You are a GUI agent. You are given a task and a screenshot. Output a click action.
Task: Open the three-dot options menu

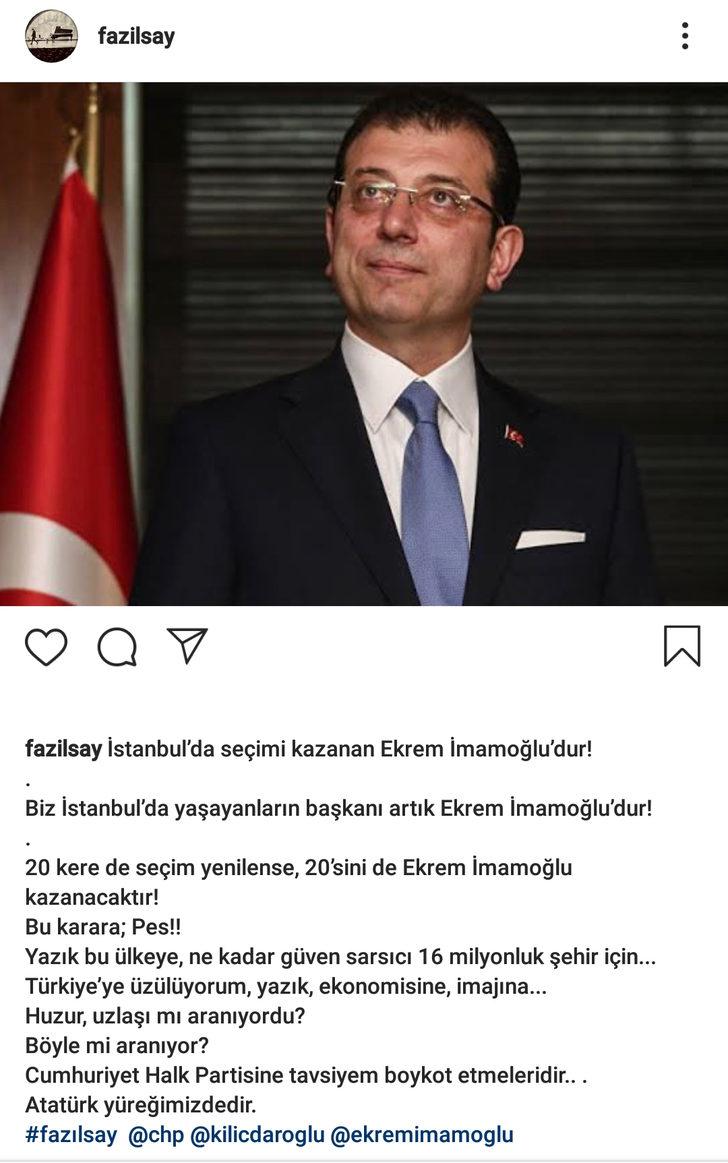(685, 36)
